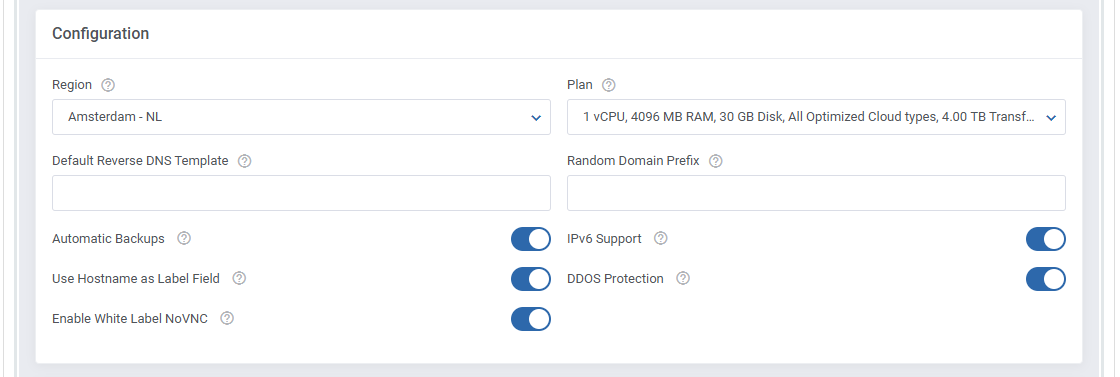Click the Use Hostname as Label Field text
Image resolution: width=1120 pixels, height=377 pixels.
coord(136,278)
